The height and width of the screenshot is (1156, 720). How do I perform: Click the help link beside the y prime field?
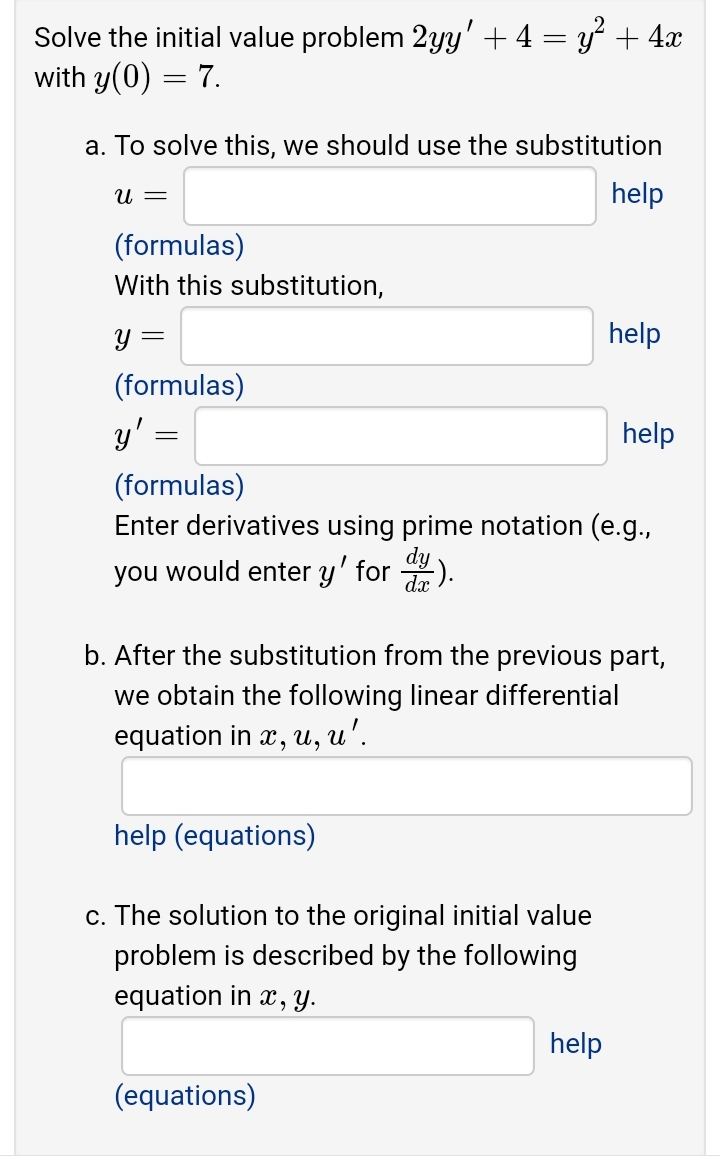tap(646, 435)
